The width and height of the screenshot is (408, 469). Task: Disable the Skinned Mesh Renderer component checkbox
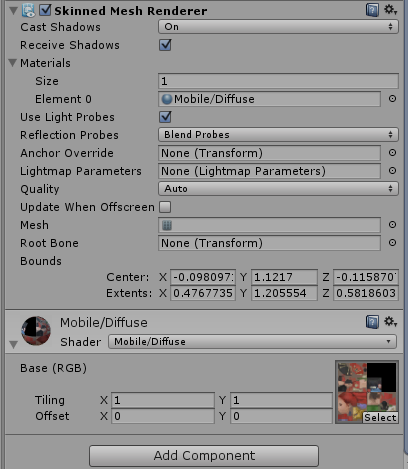point(45,10)
